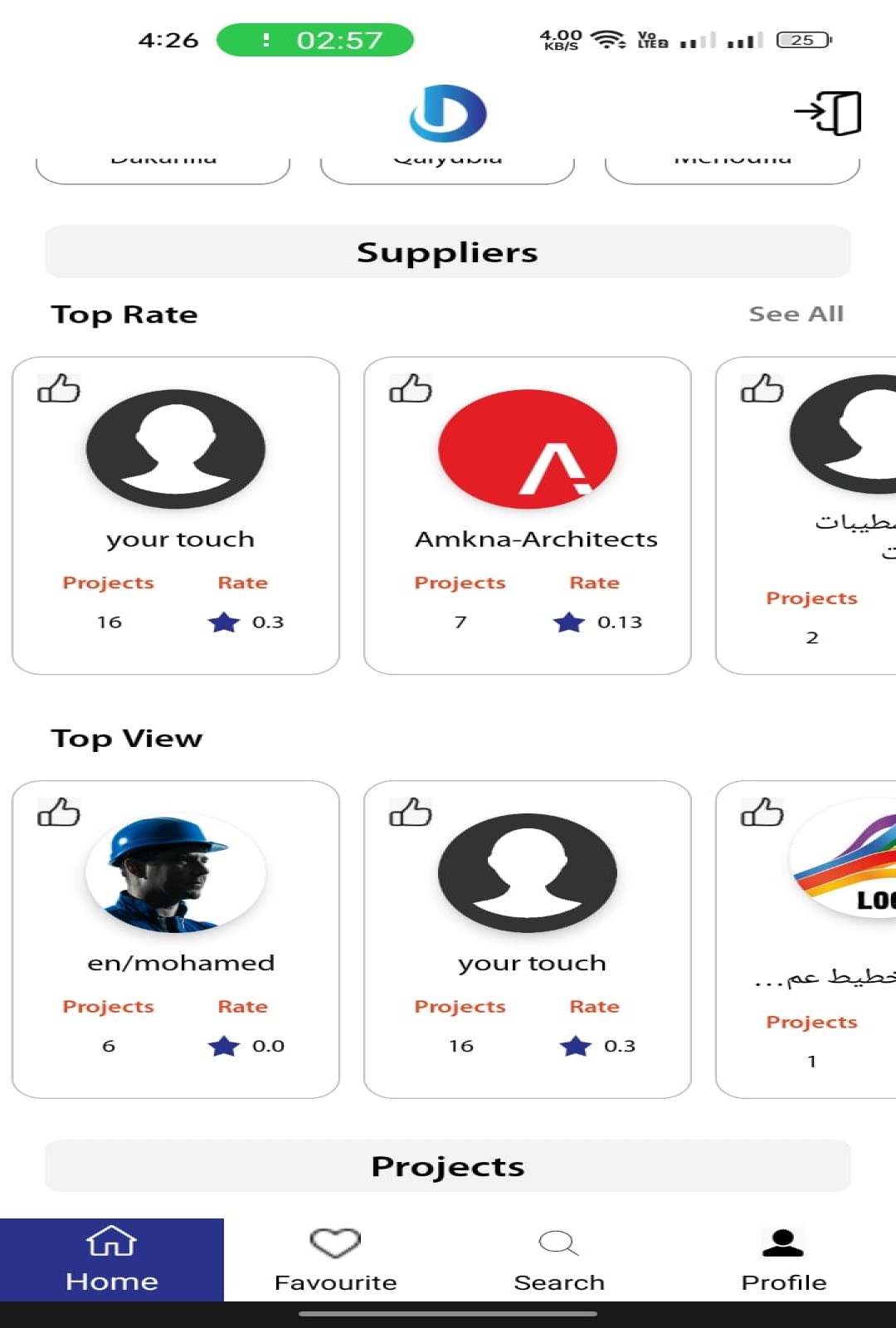Like the third Top View supplier

click(x=762, y=812)
